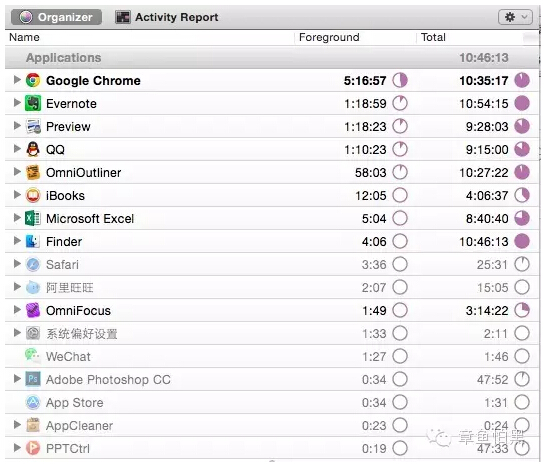Click Google Chrome's total time pie indicator
Viewport: 551px width, 471px height.
pyautogui.click(x=522, y=80)
